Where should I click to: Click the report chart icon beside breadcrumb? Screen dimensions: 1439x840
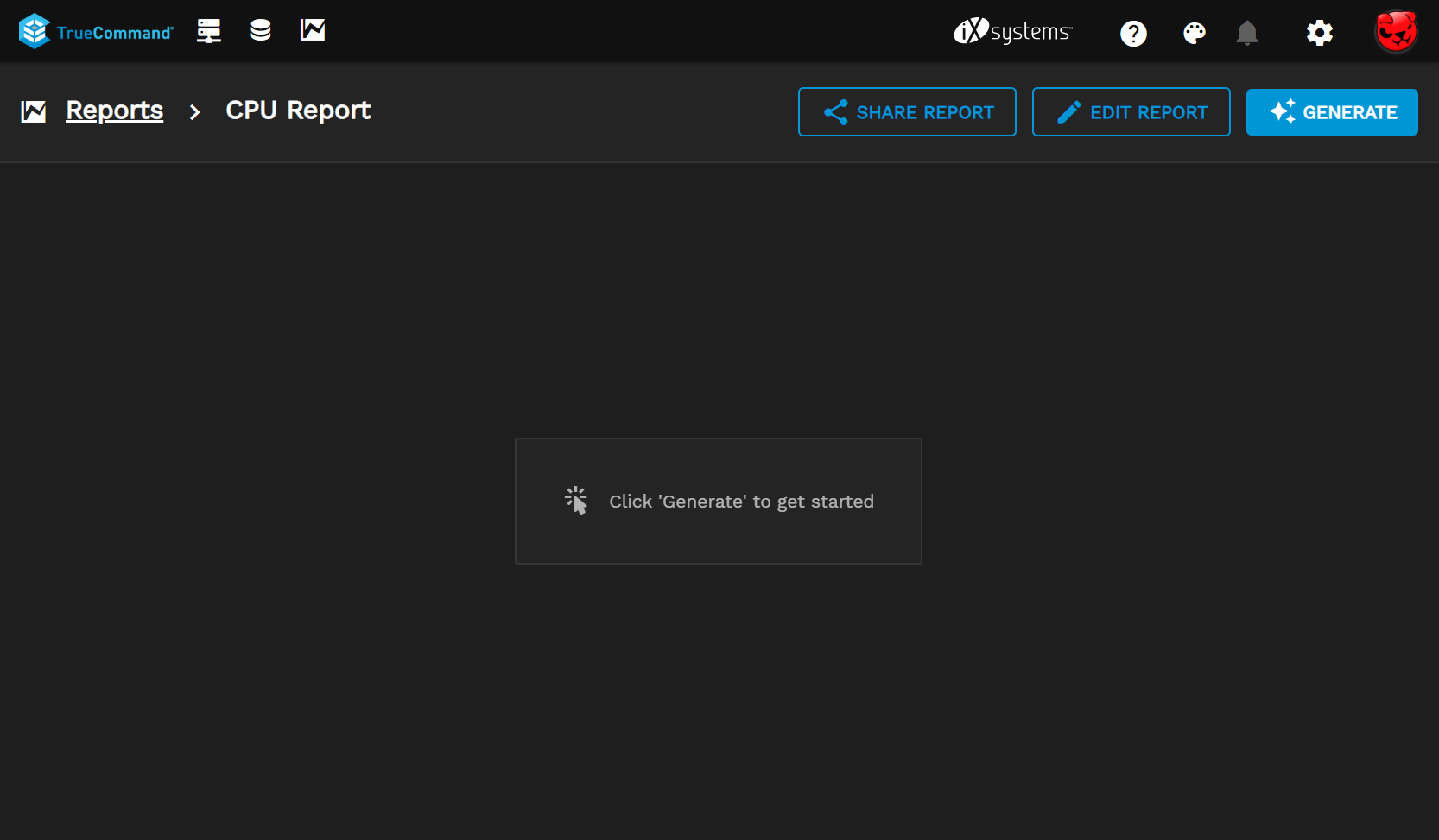pyautogui.click(x=34, y=111)
